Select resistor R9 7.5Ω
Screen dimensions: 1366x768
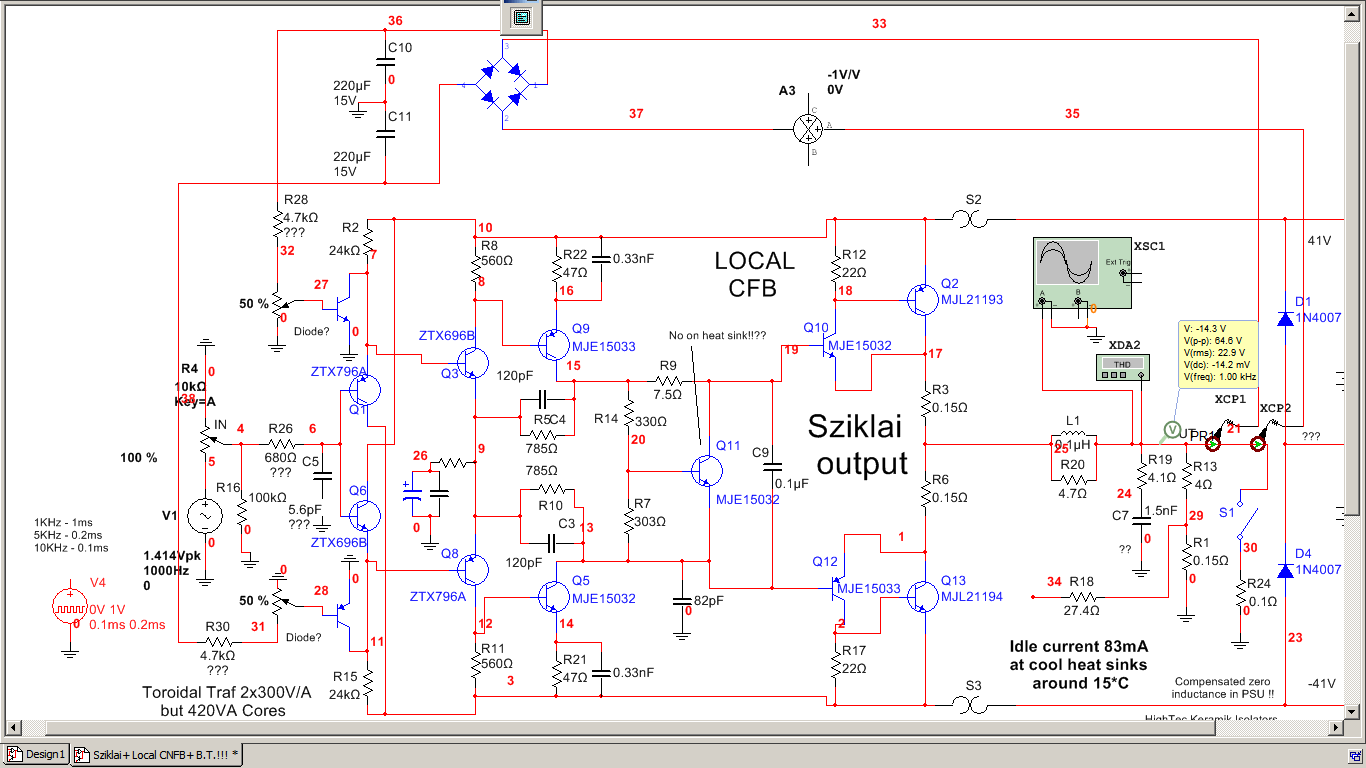[x=668, y=380]
